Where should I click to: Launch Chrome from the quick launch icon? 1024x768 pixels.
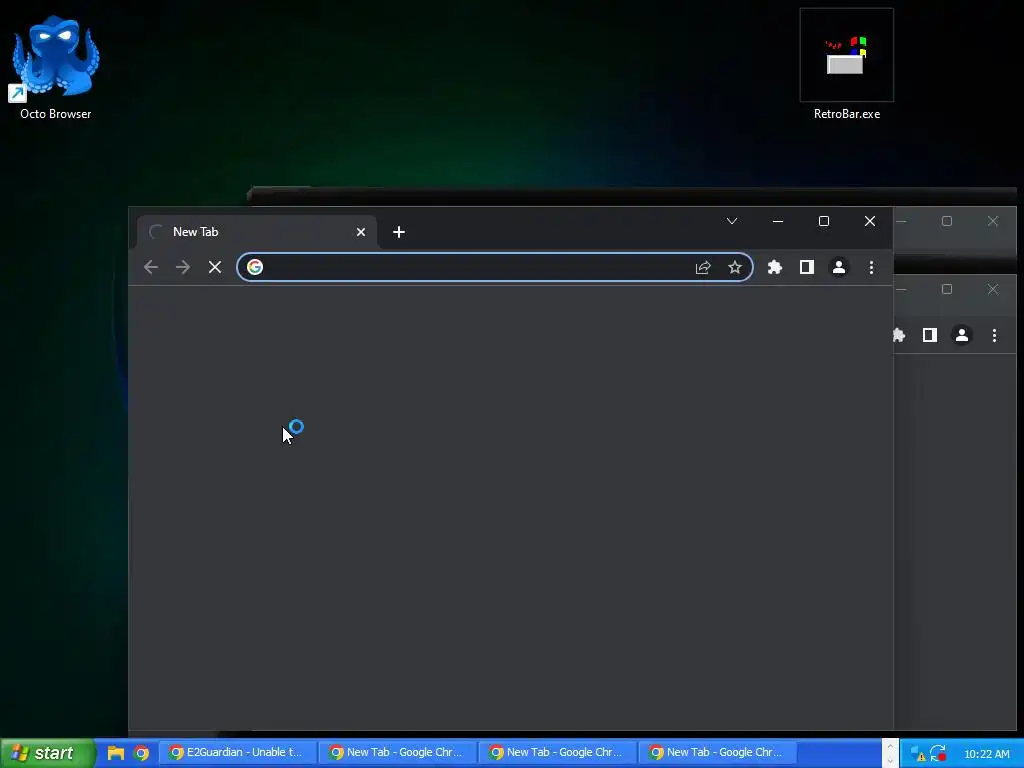(x=141, y=753)
